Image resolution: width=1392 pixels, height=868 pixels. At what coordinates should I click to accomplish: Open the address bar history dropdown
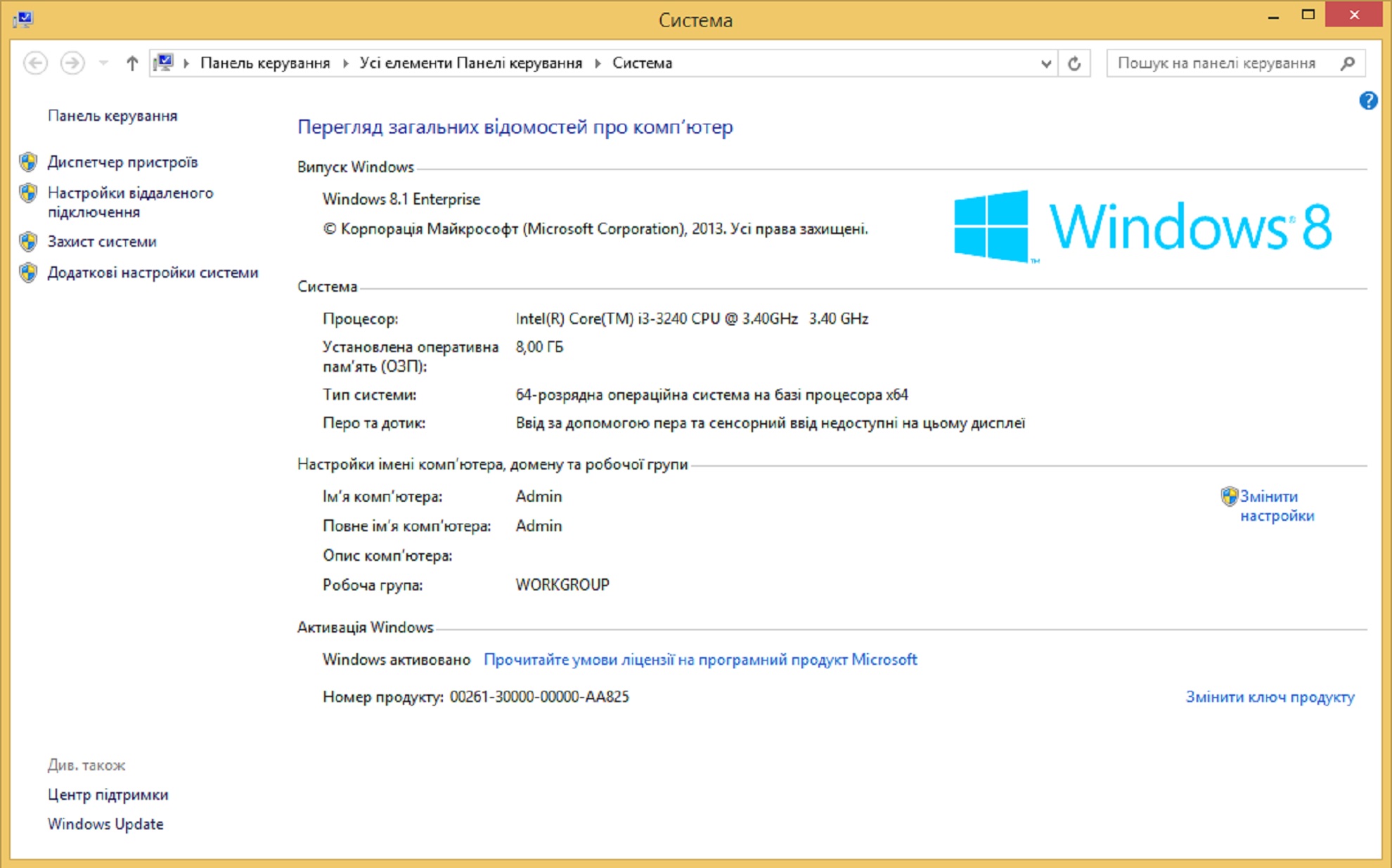[x=1045, y=64]
